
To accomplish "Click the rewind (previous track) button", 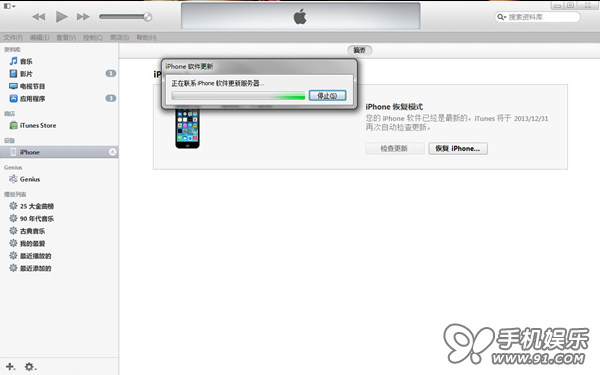I will [x=39, y=17].
